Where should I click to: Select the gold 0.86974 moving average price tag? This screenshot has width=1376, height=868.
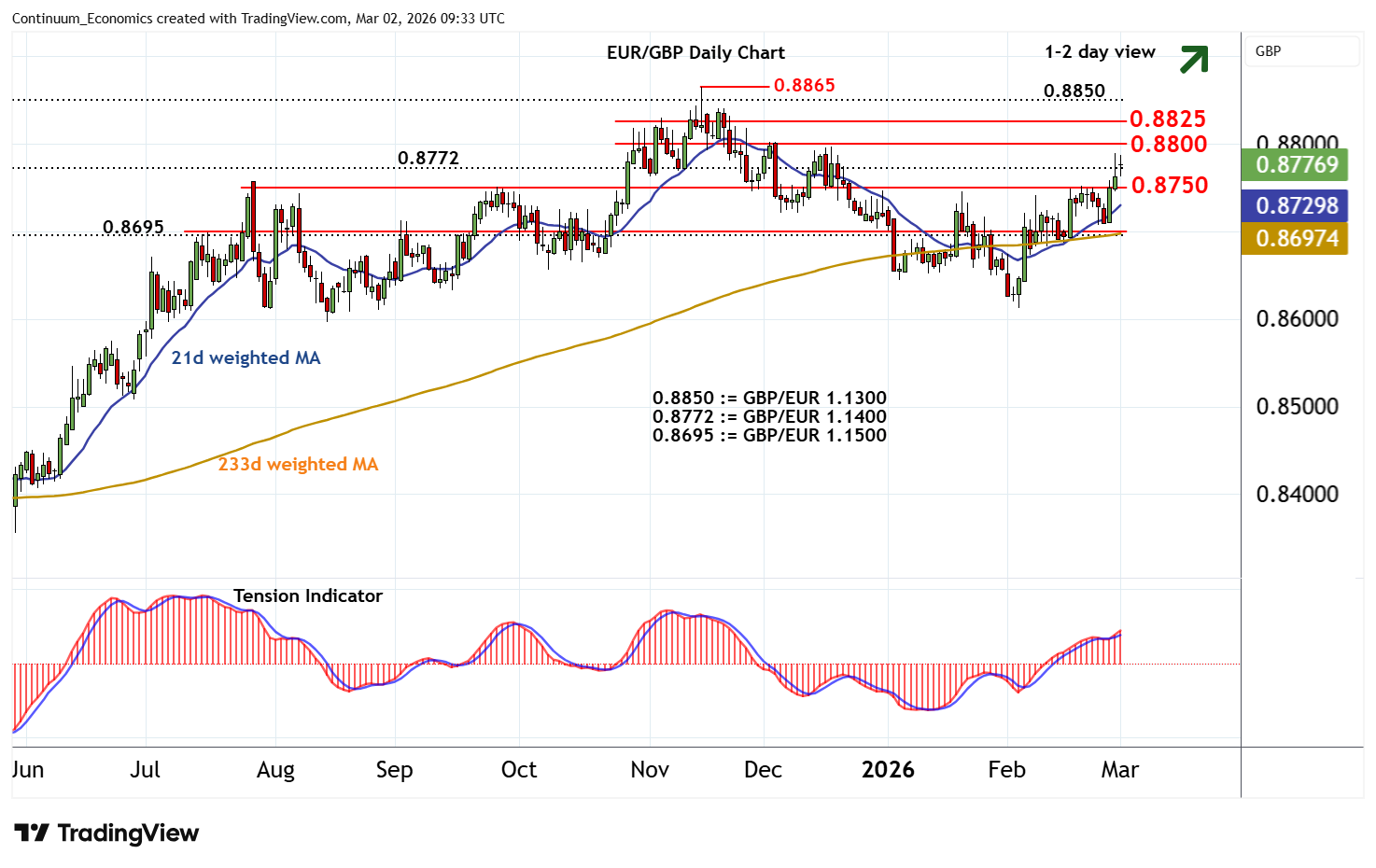(x=1295, y=239)
